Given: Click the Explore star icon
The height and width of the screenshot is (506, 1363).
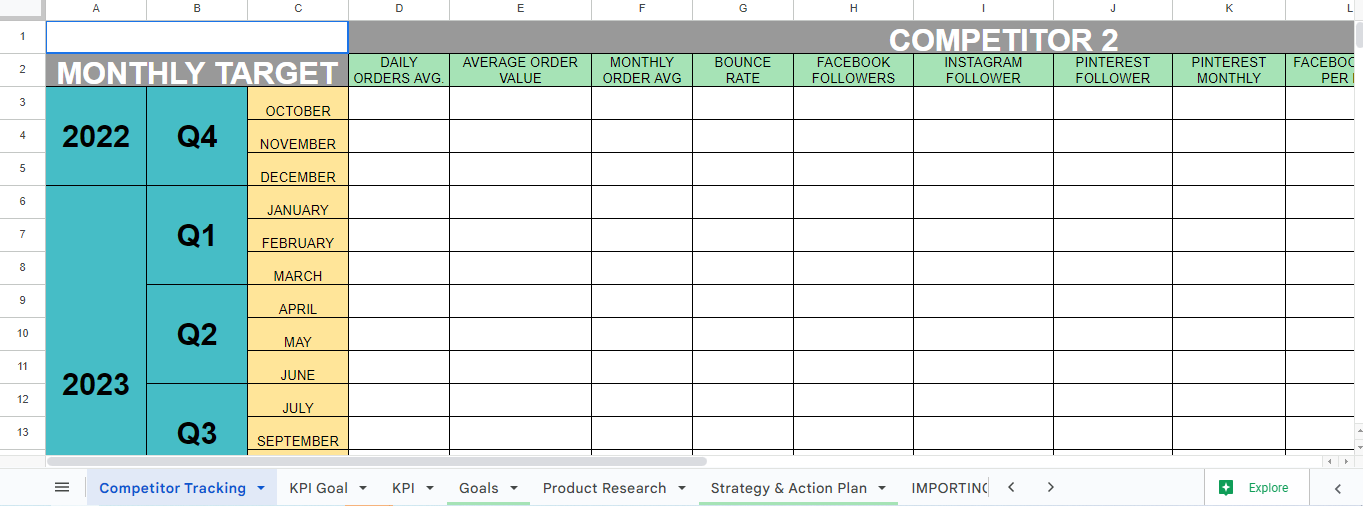Looking at the screenshot, I should (x=1226, y=487).
